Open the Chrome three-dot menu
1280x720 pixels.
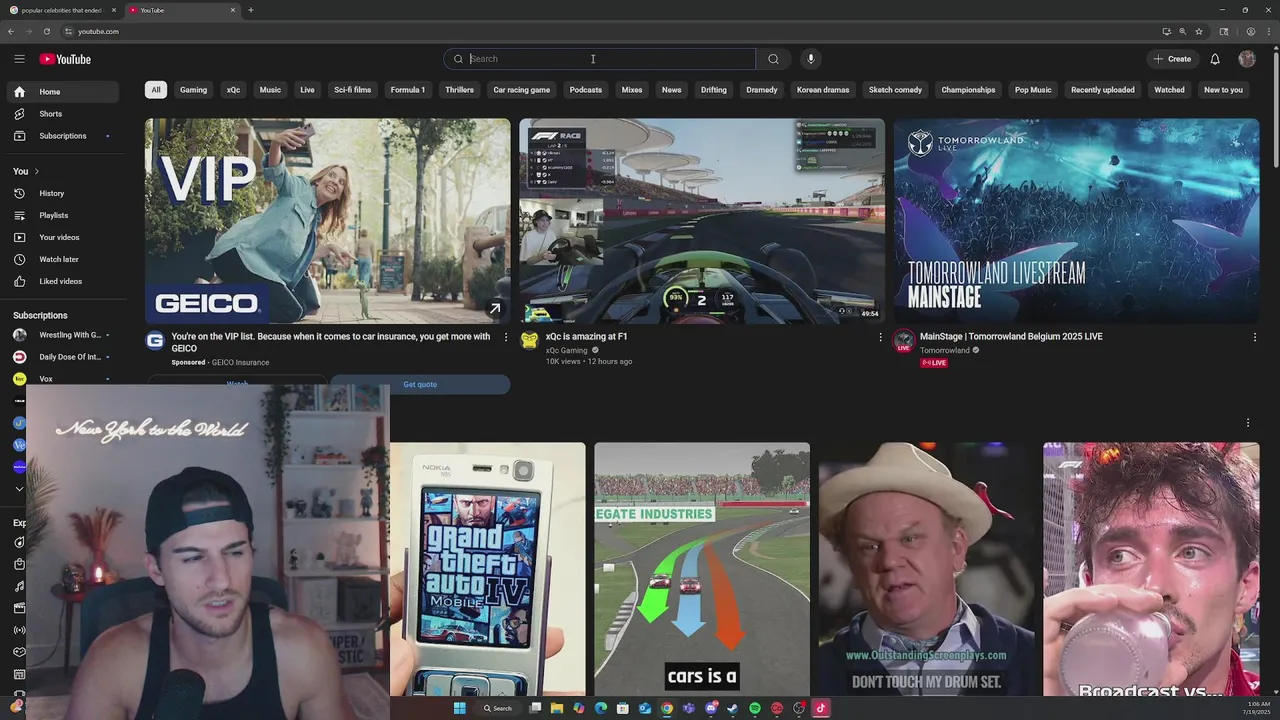click(1268, 31)
